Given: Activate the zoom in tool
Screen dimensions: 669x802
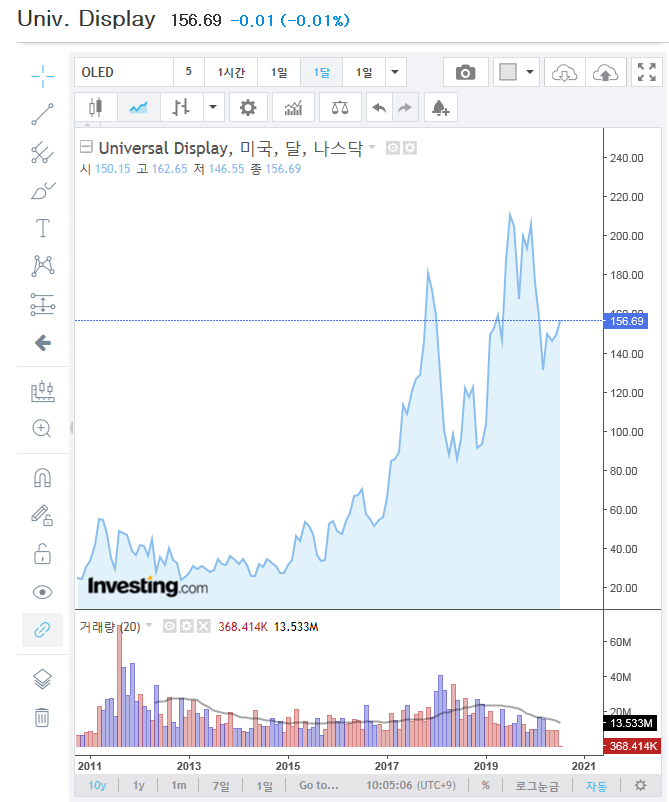Looking at the screenshot, I should 42,429.
